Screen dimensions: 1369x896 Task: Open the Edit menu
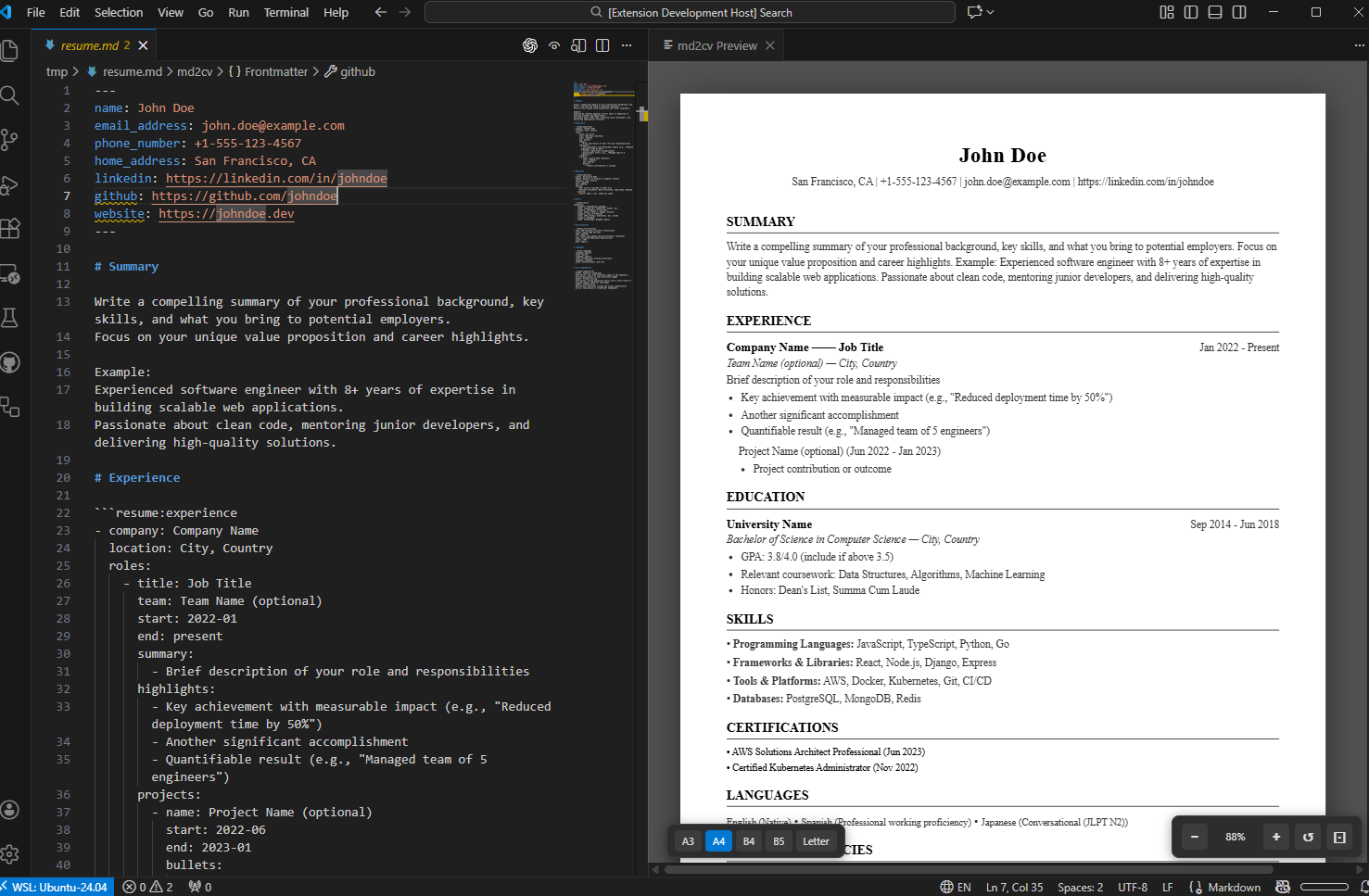(70, 12)
